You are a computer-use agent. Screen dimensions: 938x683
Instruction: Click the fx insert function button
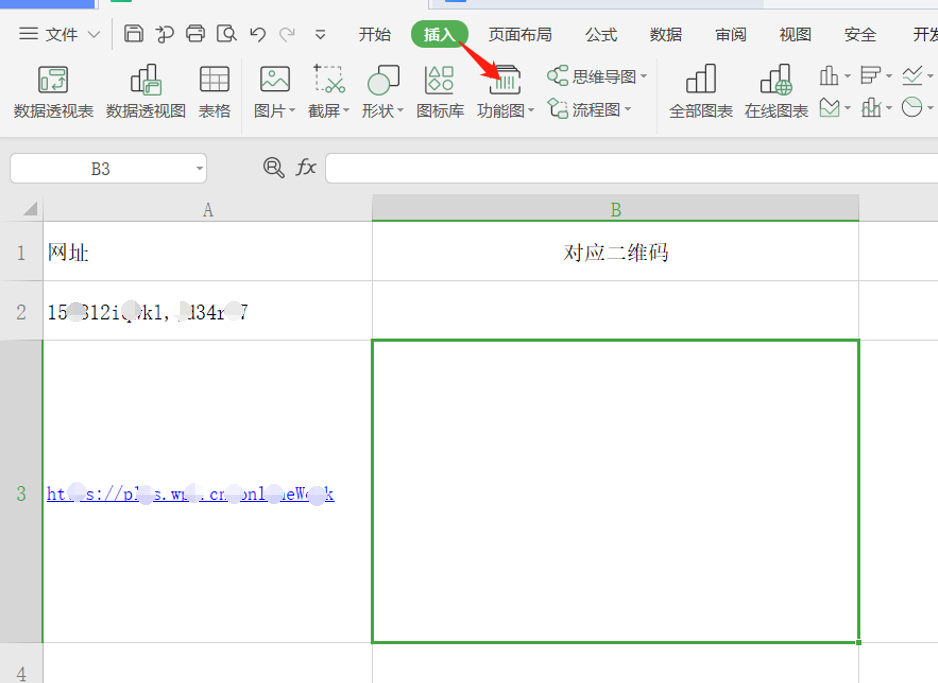coord(306,167)
